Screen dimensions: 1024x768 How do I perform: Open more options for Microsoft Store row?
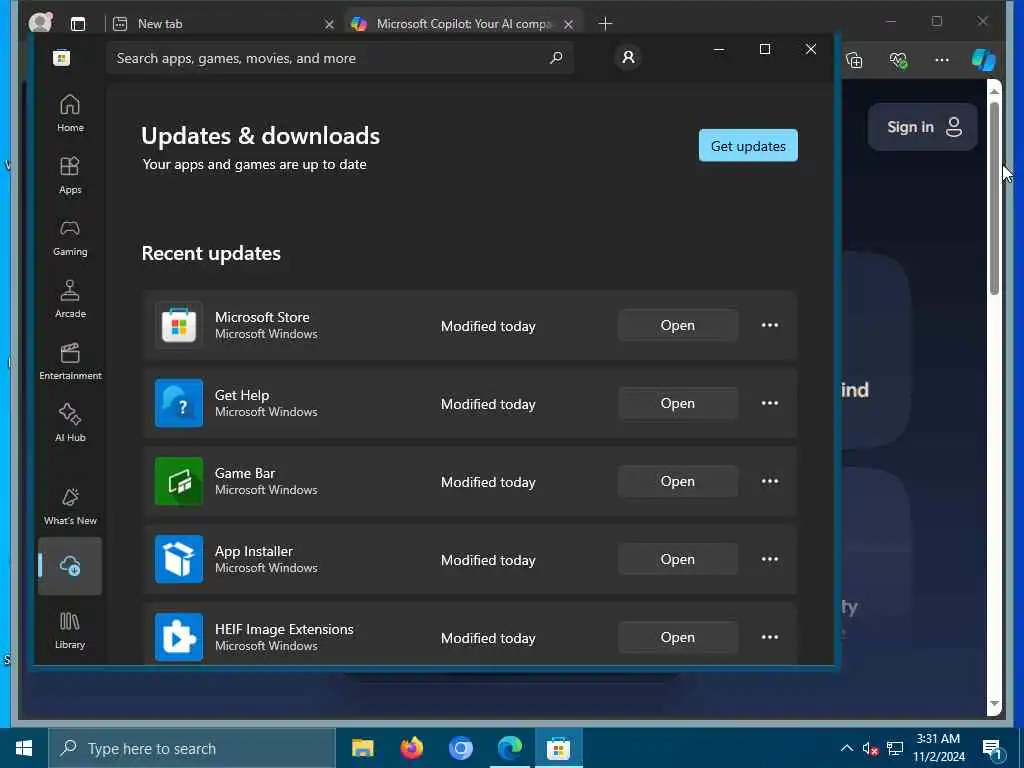pyautogui.click(x=770, y=325)
